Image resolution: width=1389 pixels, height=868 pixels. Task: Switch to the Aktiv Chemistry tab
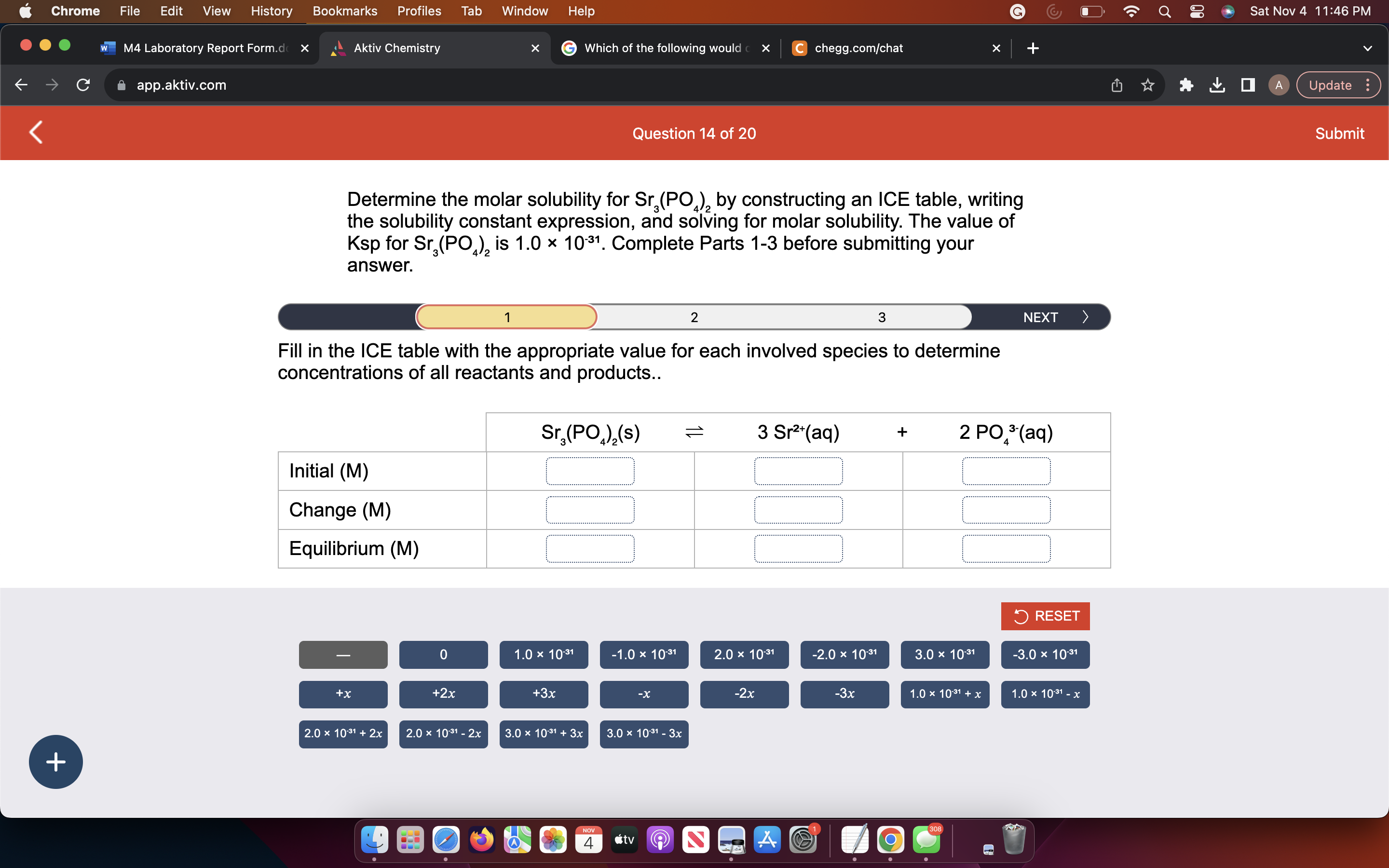coord(396,48)
